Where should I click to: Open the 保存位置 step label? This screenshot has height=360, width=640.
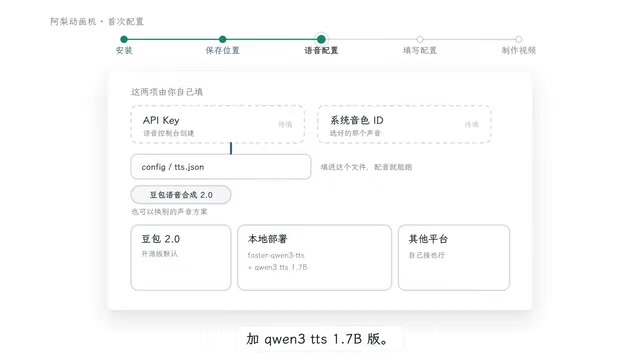[222, 51]
